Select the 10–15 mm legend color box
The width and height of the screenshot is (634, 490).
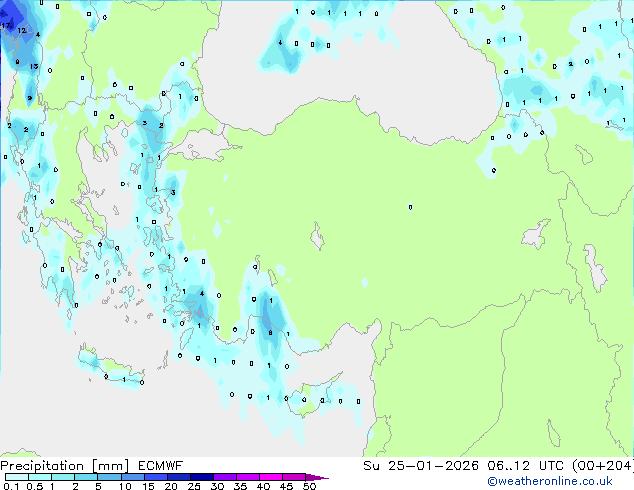(x=132, y=477)
